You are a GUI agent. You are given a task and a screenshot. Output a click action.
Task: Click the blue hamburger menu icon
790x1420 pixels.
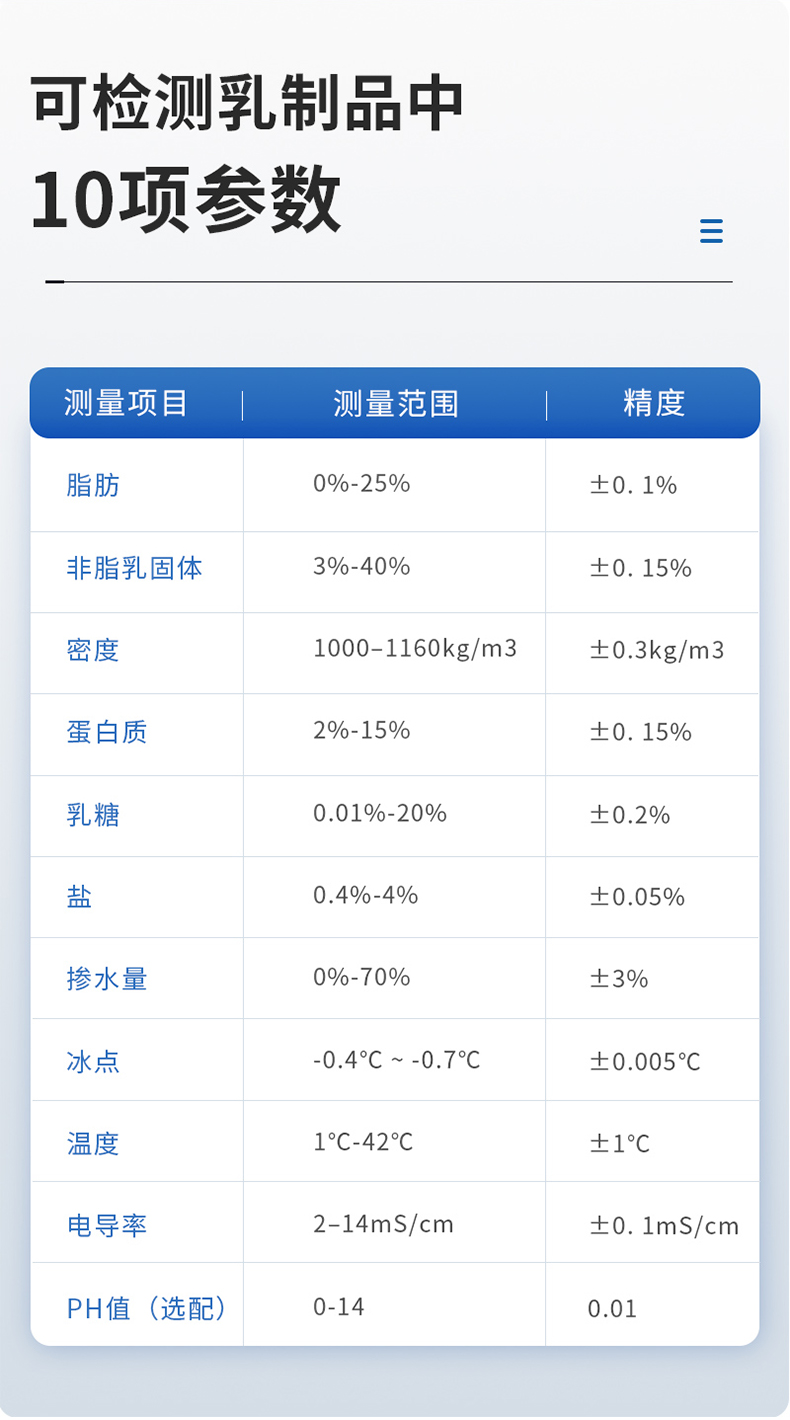coord(711,231)
